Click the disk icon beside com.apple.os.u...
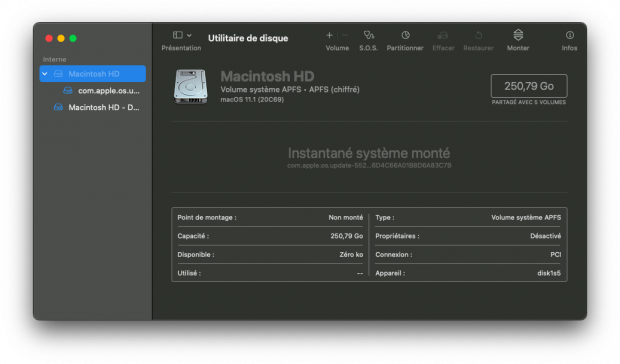Screen dimensions: 620x364 click(x=68, y=91)
